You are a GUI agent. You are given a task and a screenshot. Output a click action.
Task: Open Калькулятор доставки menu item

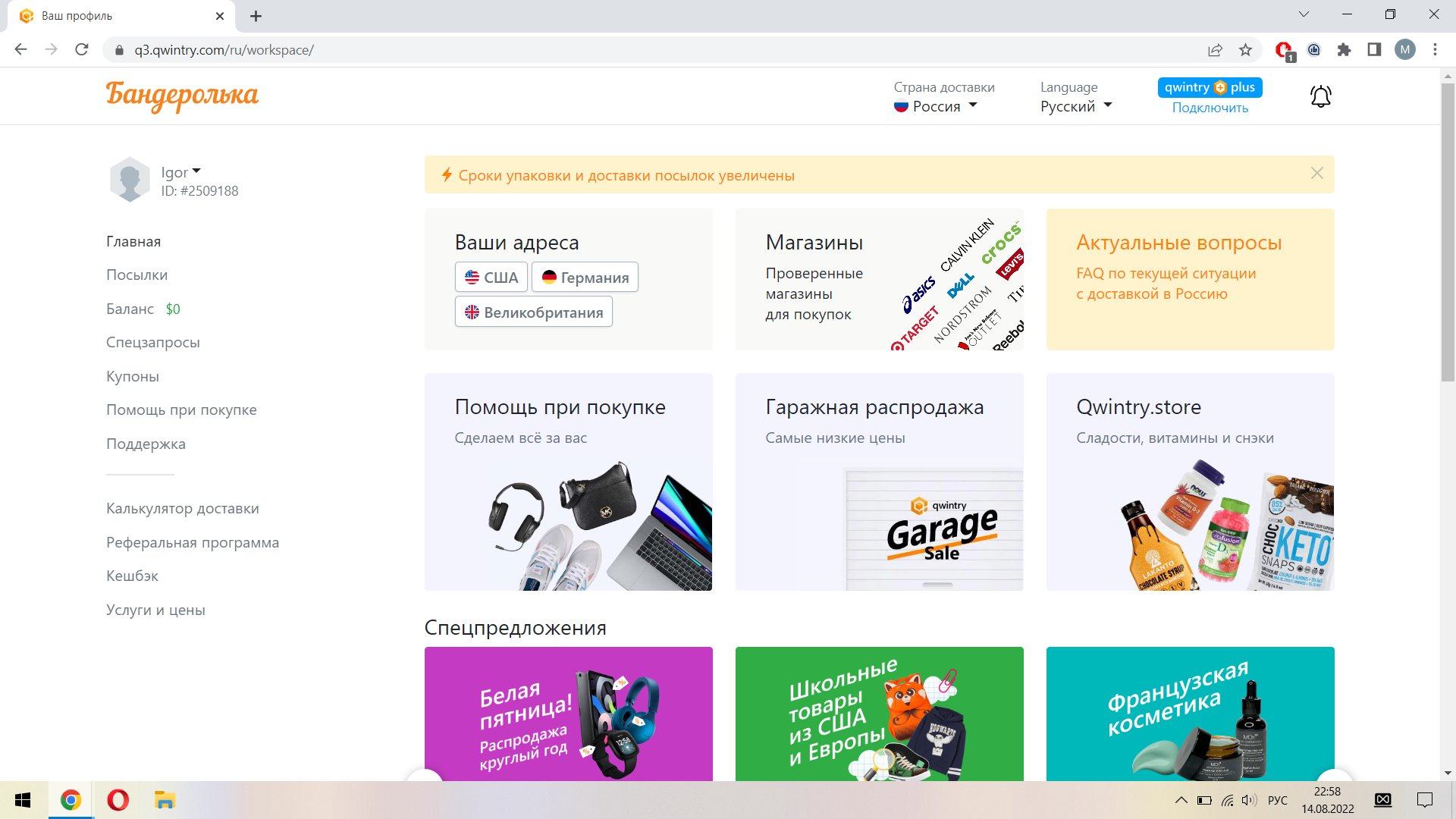coord(182,509)
